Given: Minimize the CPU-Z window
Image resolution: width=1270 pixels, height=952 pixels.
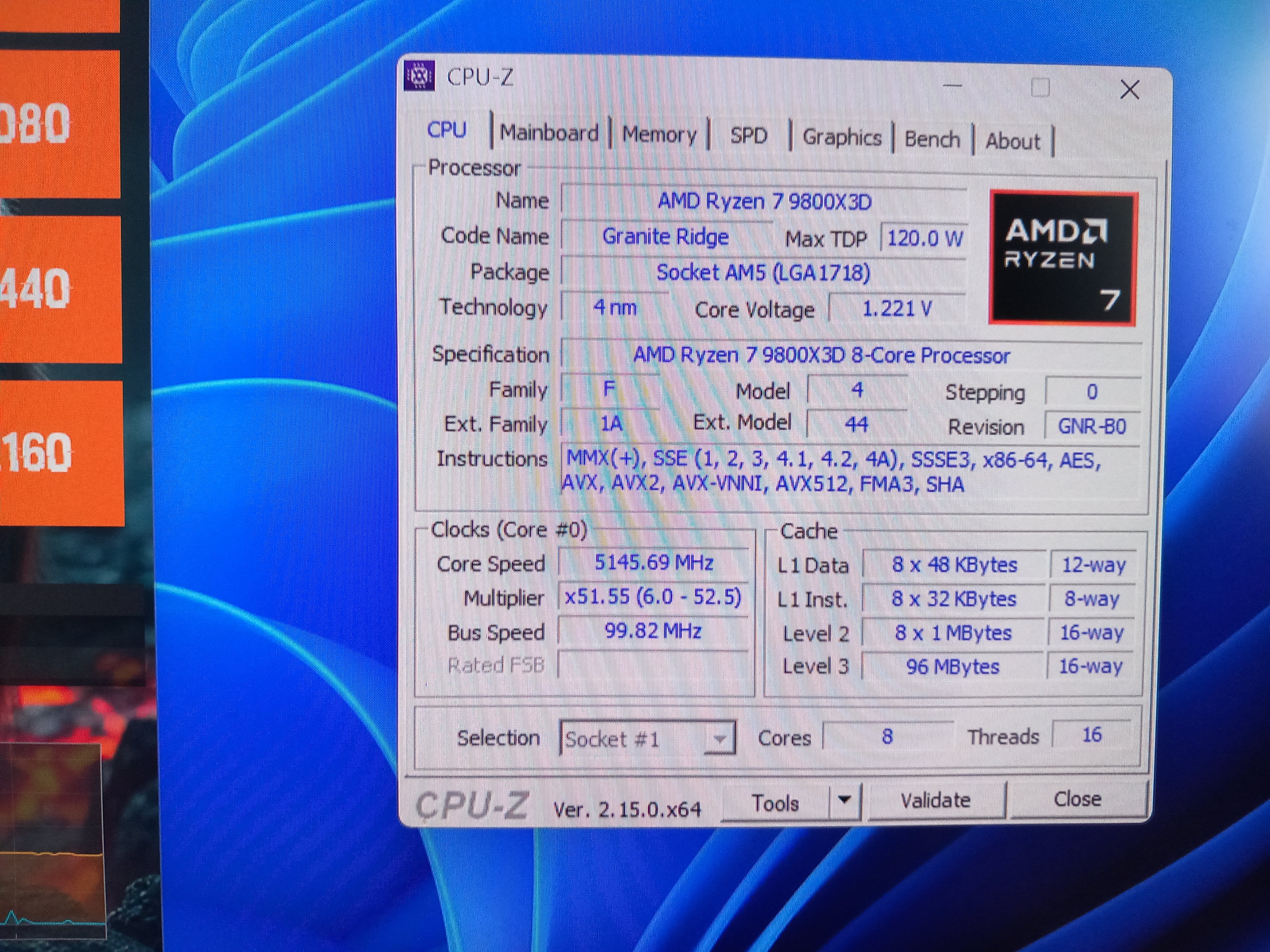Looking at the screenshot, I should pos(952,86).
